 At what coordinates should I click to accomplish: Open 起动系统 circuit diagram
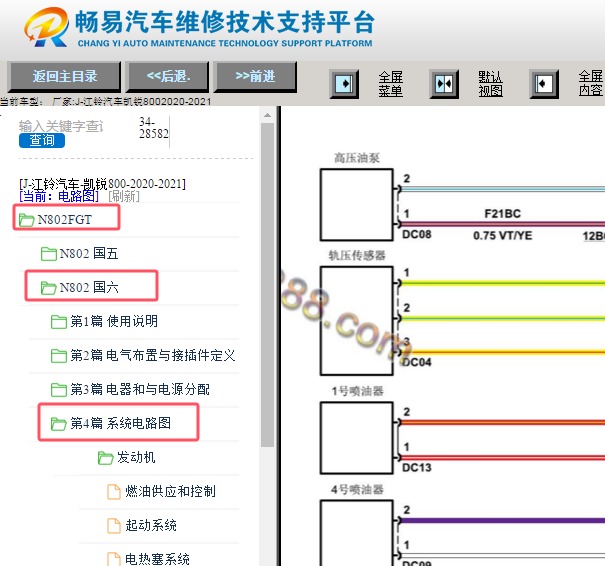(151, 525)
